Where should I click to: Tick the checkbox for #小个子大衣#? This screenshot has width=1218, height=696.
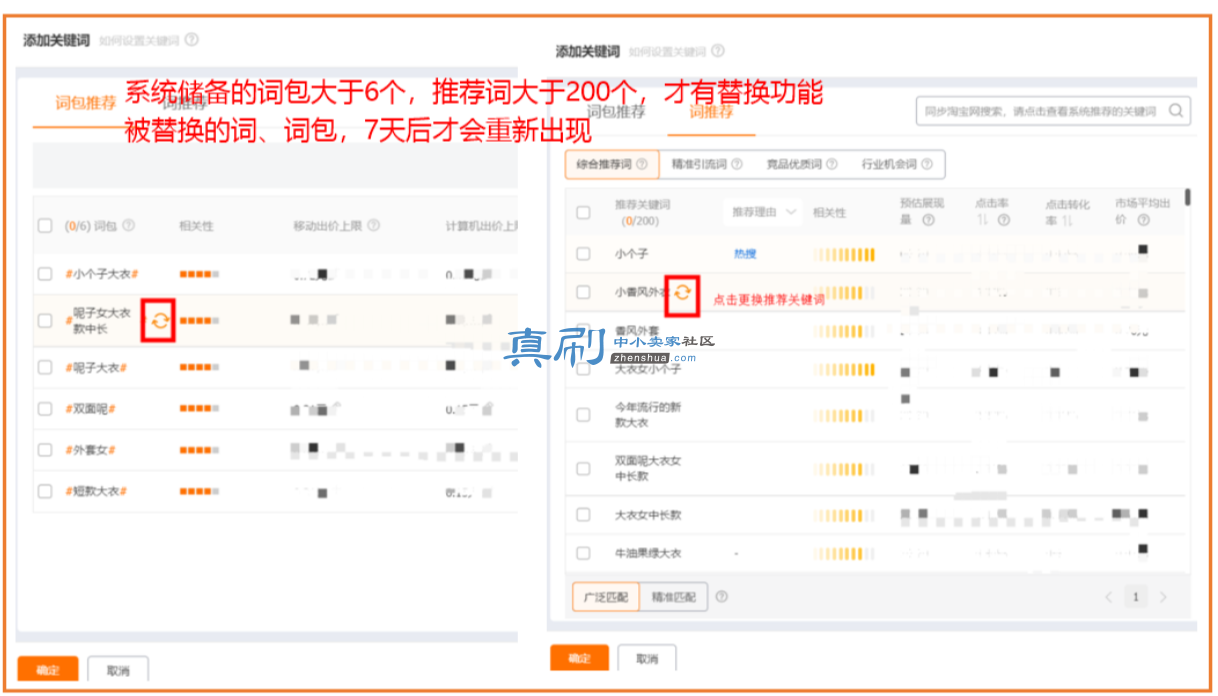coord(45,274)
